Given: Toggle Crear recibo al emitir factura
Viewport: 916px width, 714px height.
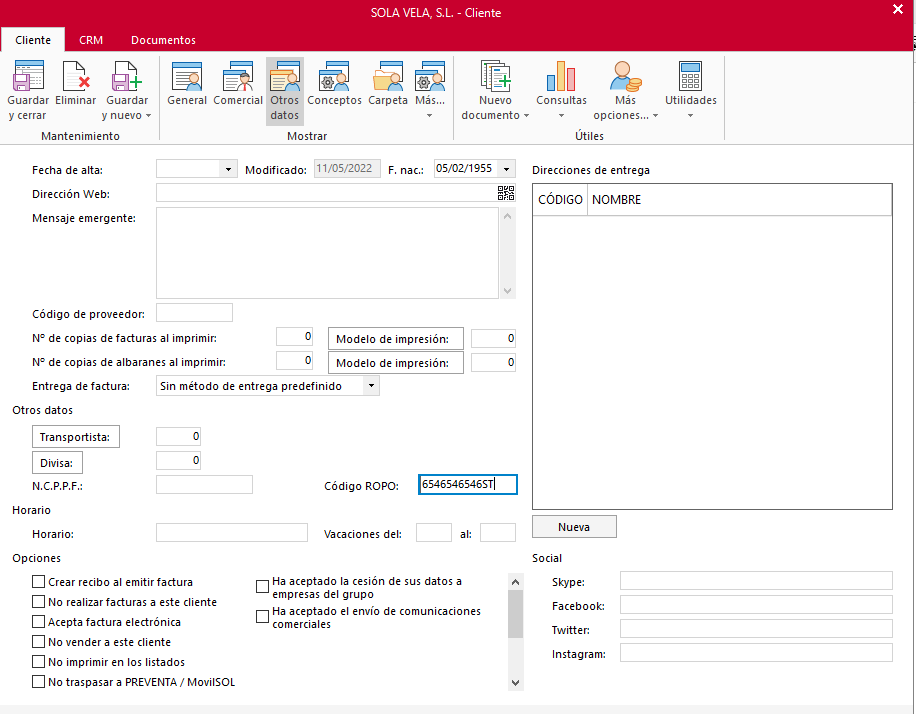Looking at the screenshot, I should (39, 581).
